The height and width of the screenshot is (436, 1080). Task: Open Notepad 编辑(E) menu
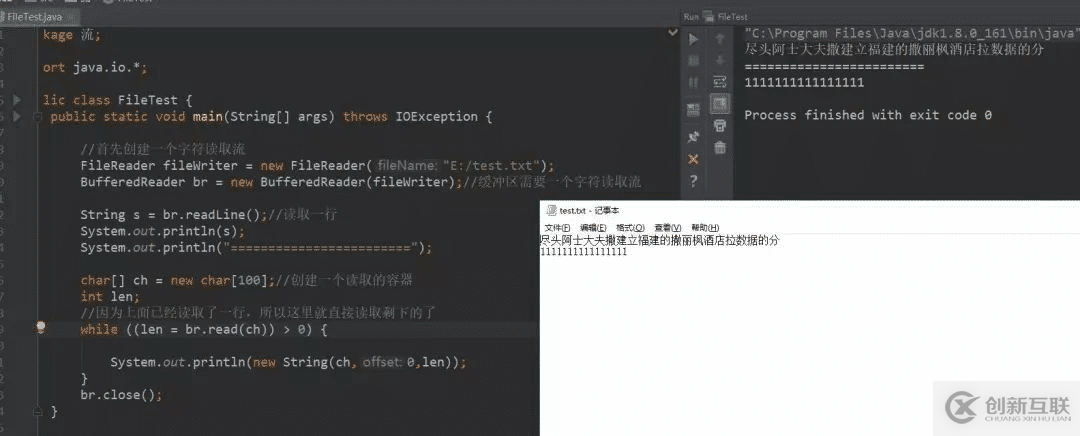point(593,227)
